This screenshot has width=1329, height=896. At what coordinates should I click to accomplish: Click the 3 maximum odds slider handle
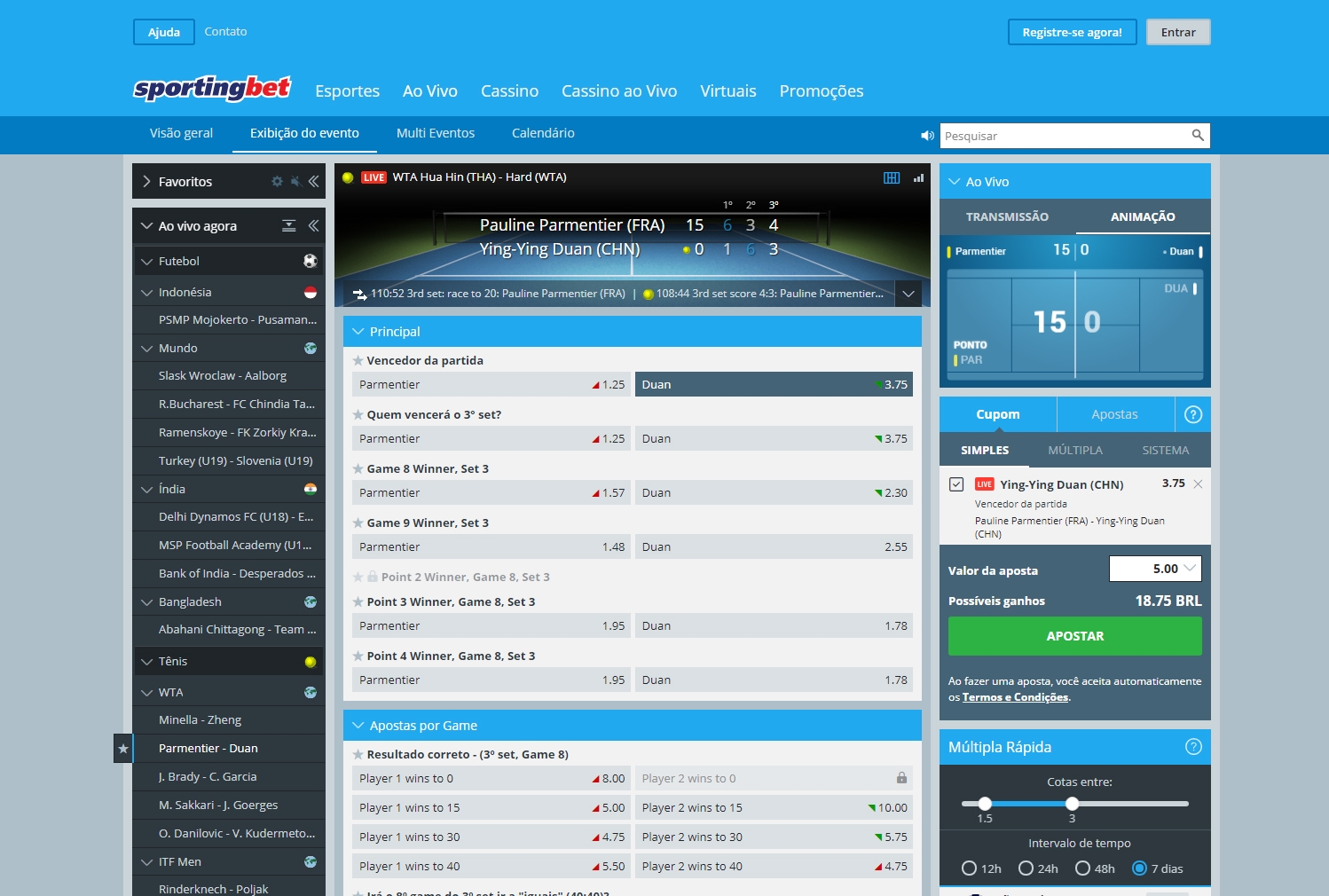click(x=1072, y=804)
